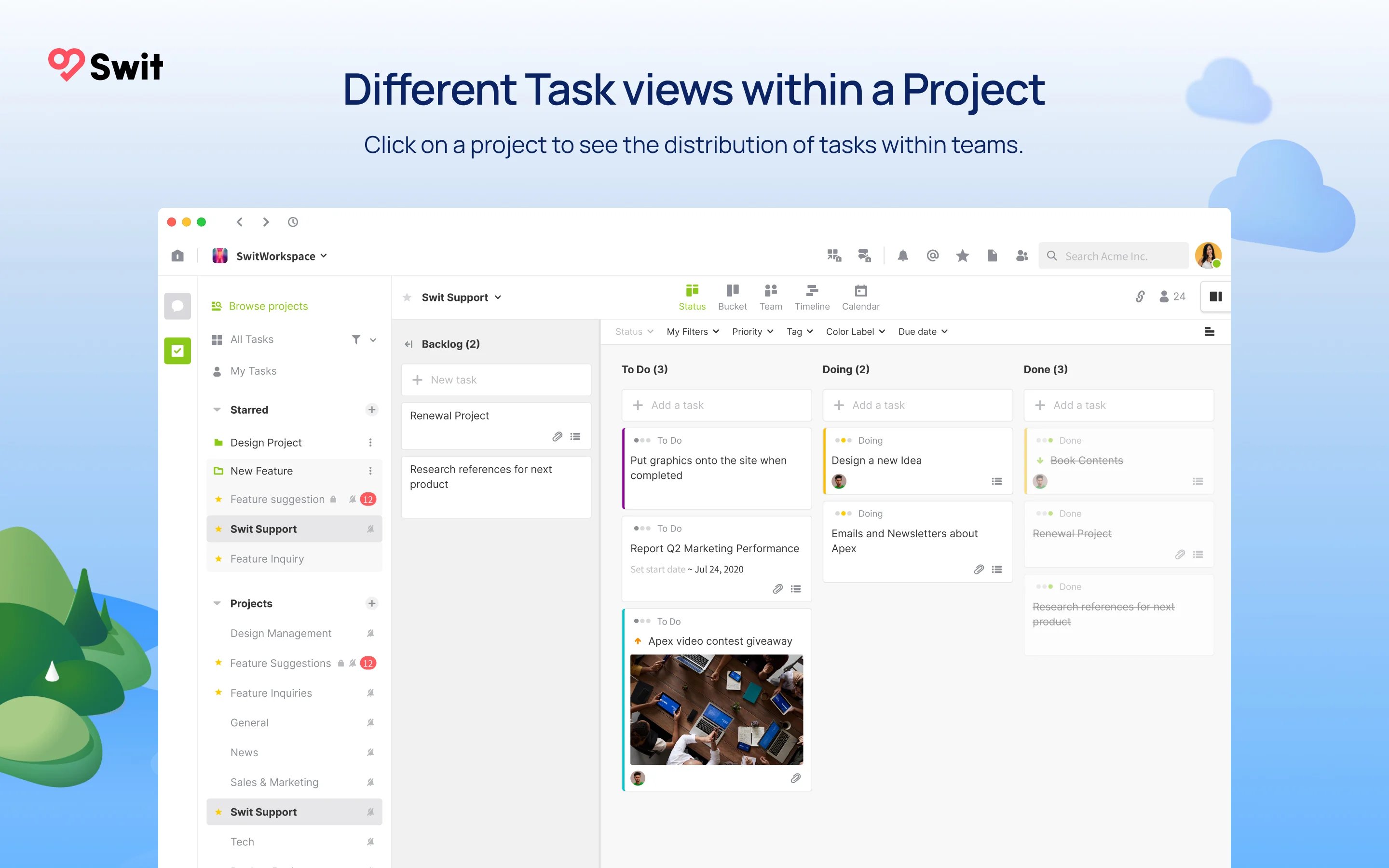The height and width of the screenshot is (868, 1389).
Task: Open the SwitWorkspace dropdown
Action: (325, 256)
